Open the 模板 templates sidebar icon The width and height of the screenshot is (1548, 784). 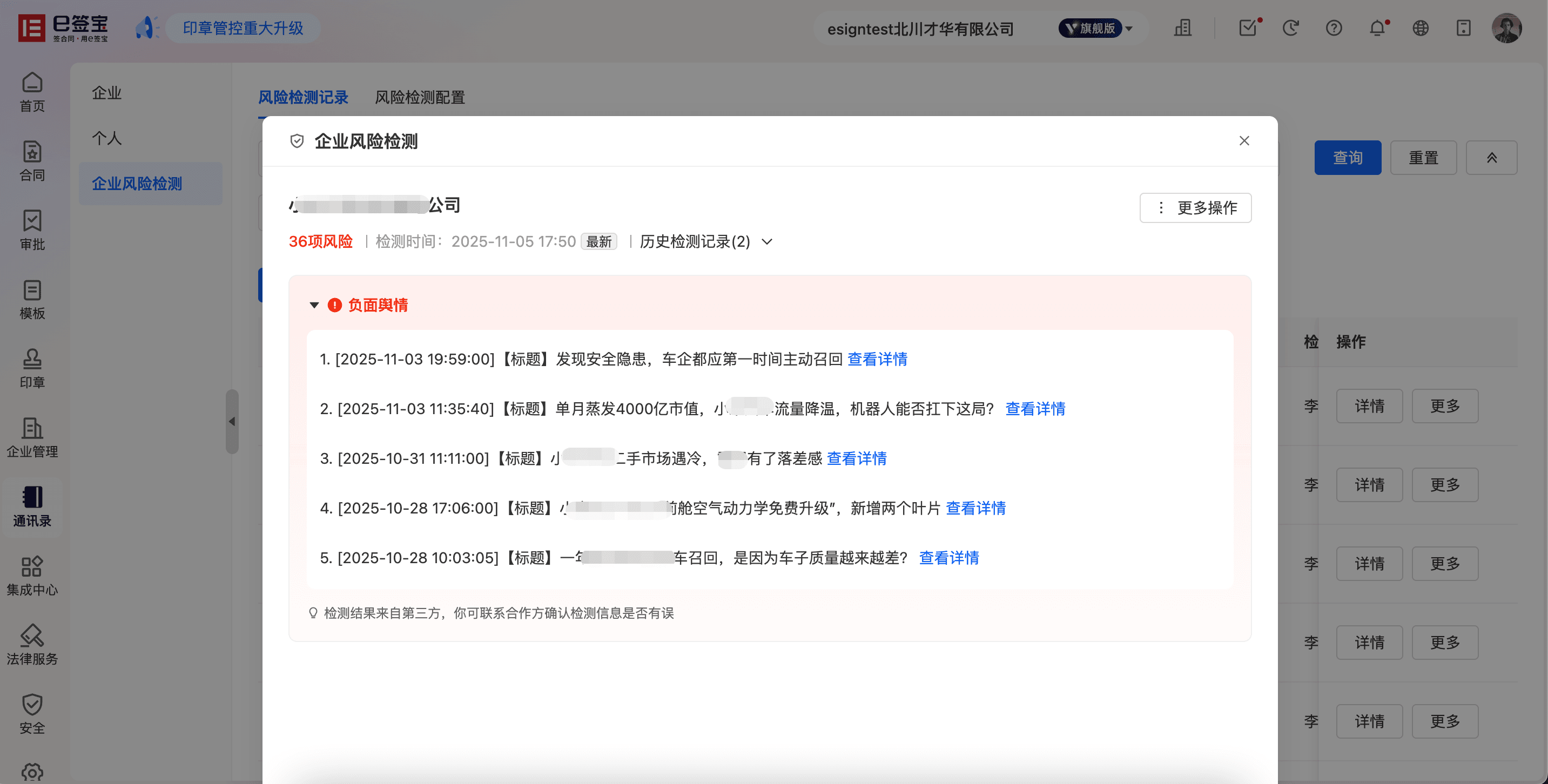(32, 299)
